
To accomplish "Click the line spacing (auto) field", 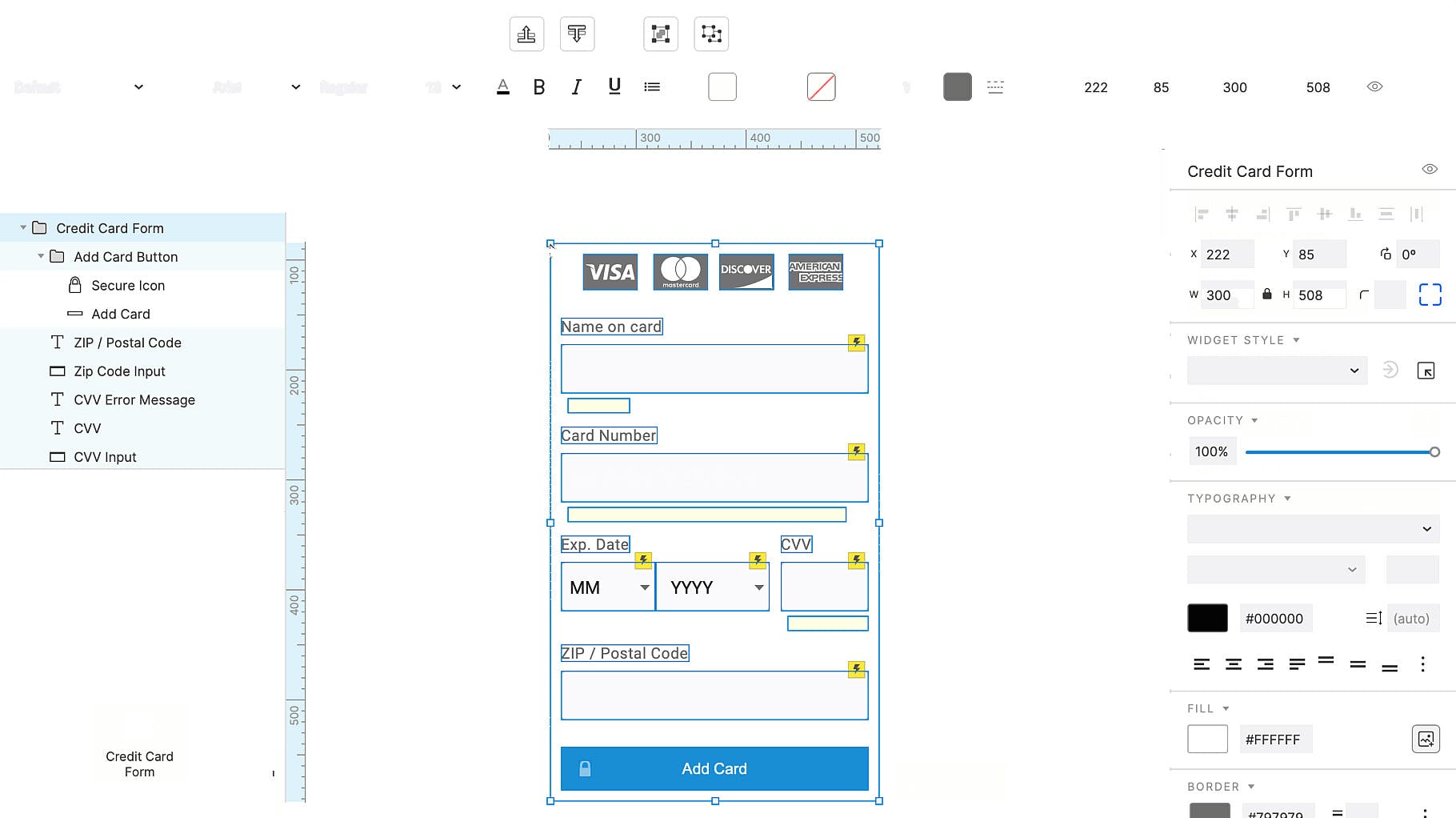I will click(x=1412, y=618).
